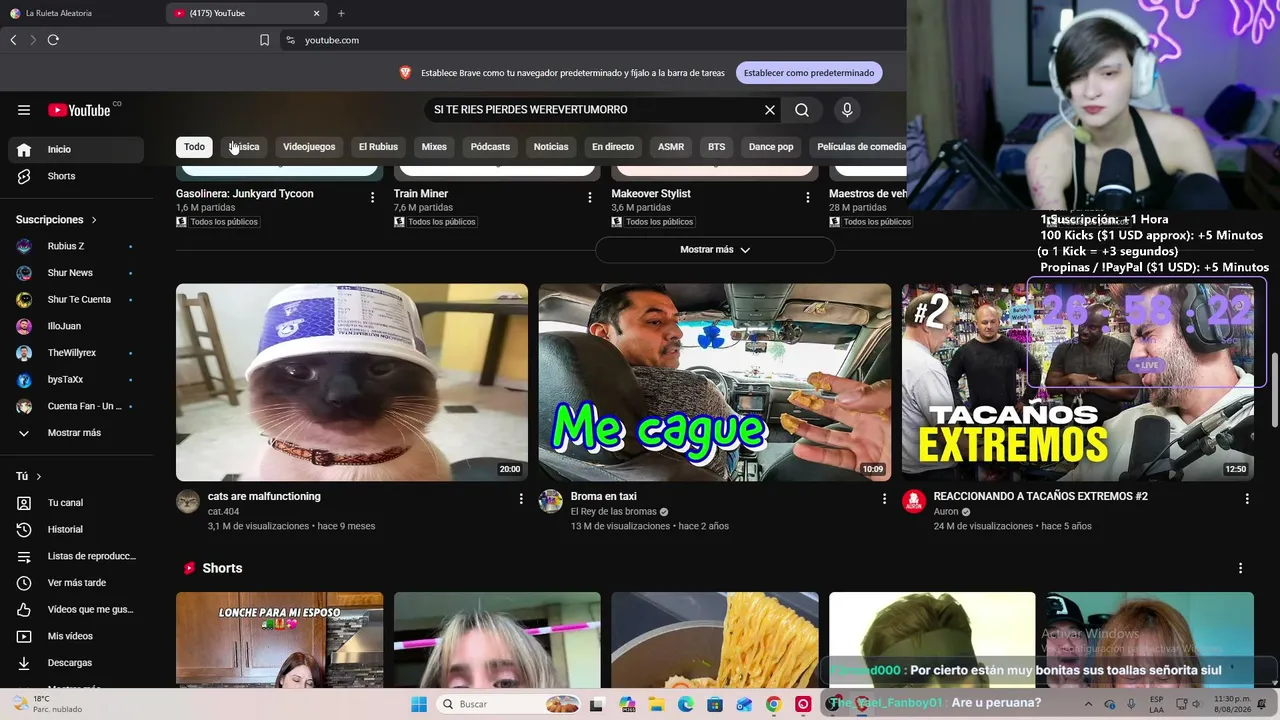Viewport: 1280px width, 720px height.
Task: Open the IlloJuan subscription
Action: [x=76, y=326]
